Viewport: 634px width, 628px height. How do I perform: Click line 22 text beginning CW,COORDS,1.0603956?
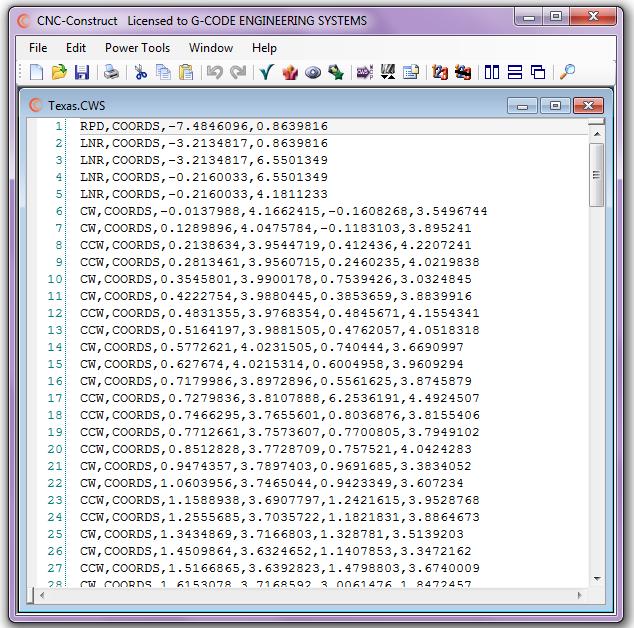tap(271, 483)
